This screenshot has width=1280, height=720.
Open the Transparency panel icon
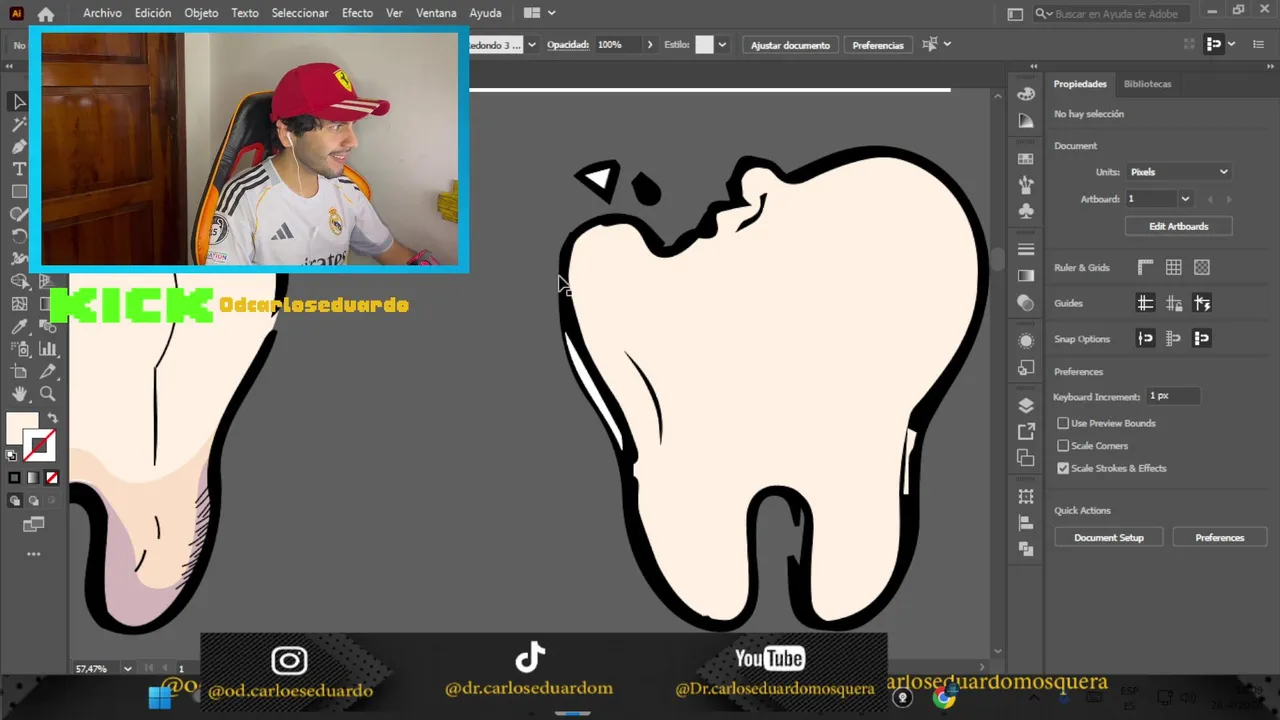tap(1026, 302)
